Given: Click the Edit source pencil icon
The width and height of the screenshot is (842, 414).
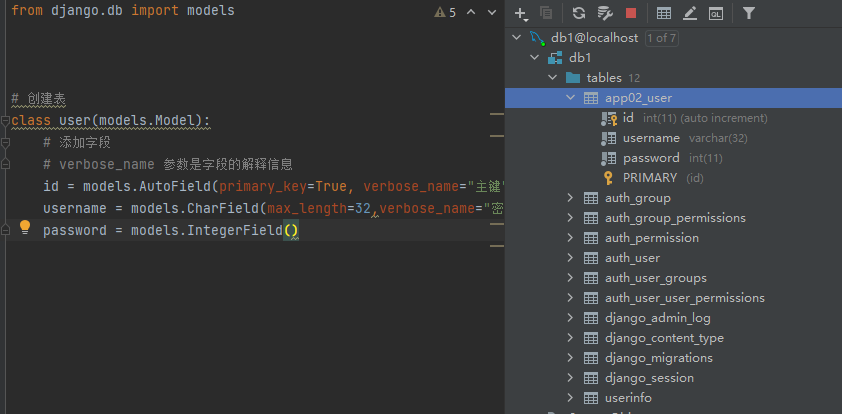Looking at the screenshot, I should tap(689, 13).
